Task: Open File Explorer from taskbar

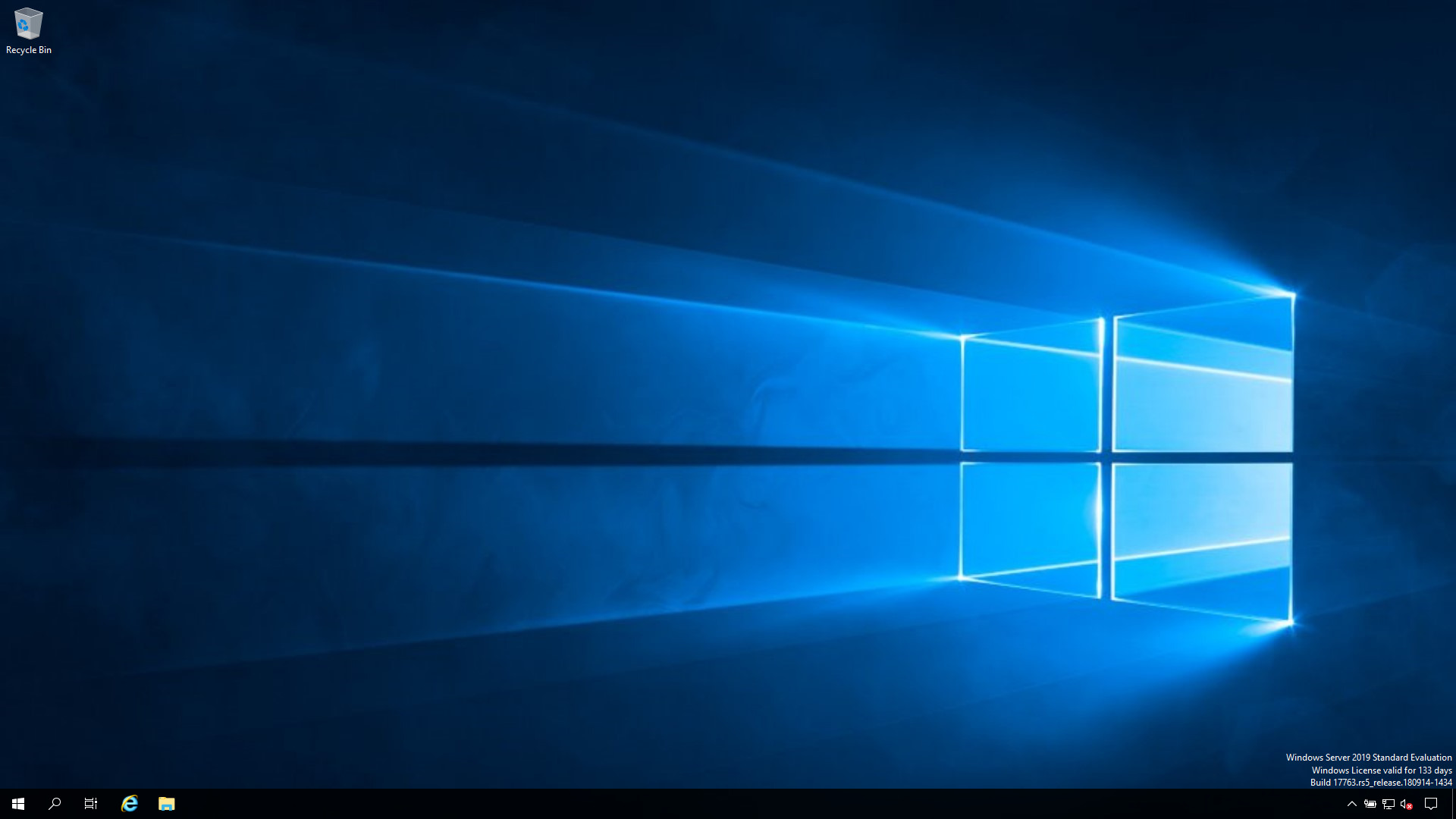Action: tap(166, 803)
